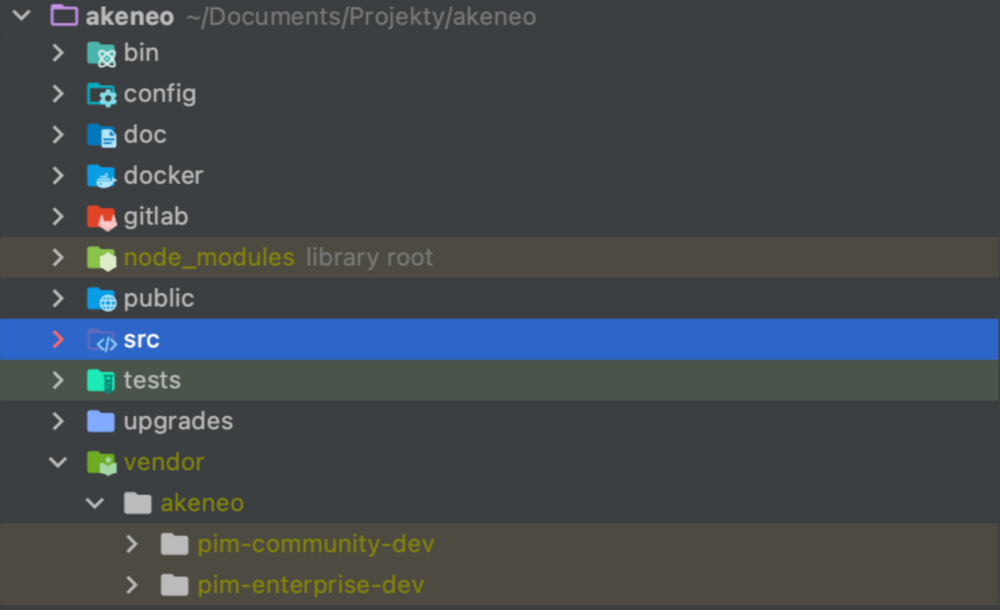Image resolution: width=1000 pixels, height=610 pixels.
Task: Select pim-enterprise-dev in the tree
Action: (310, 585)
